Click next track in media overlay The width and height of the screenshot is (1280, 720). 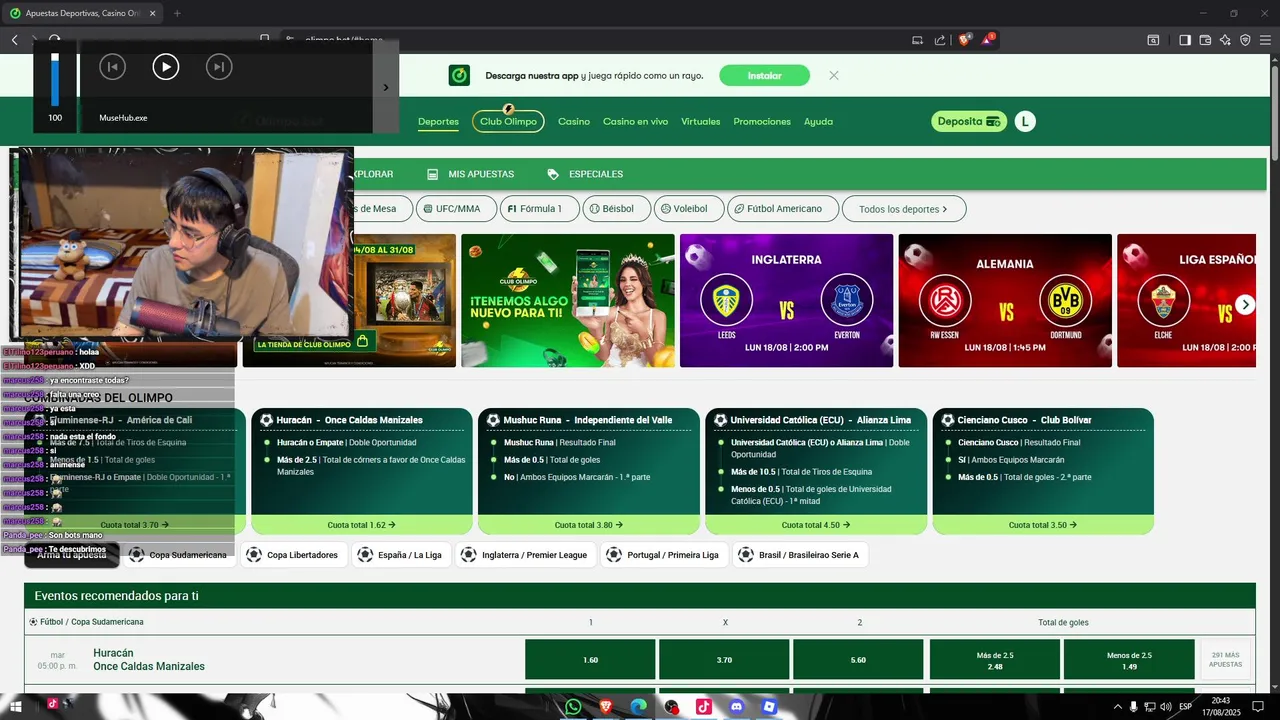(x=219, y=67)
